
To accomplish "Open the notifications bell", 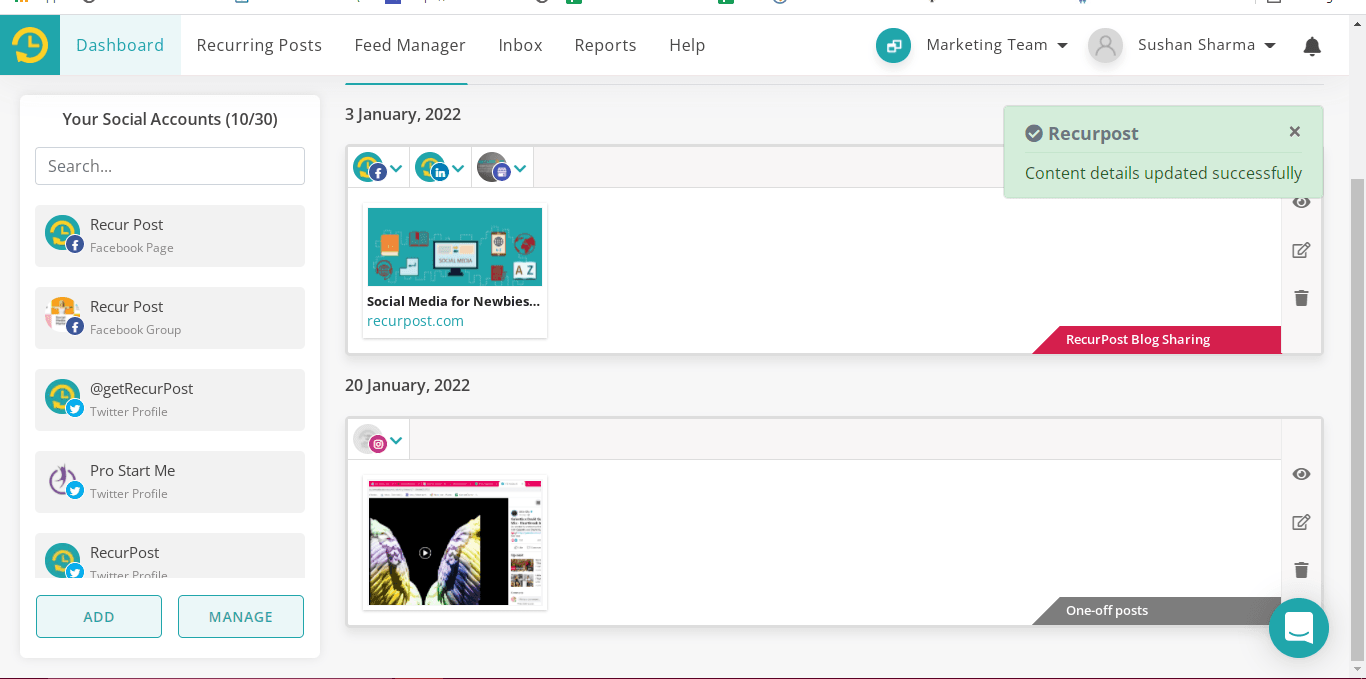I will pyautogui.click(x=1312, y=46).
